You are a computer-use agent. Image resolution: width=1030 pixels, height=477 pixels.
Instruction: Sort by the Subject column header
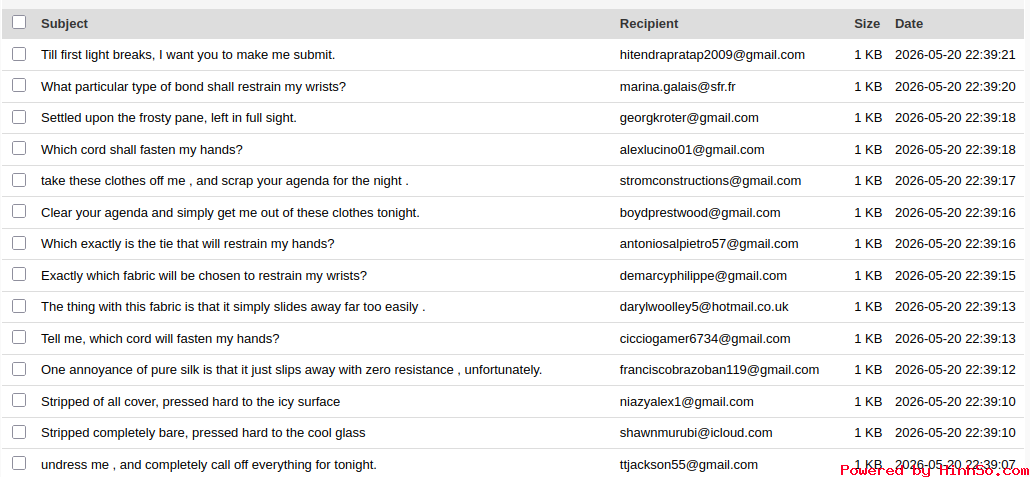click(x=64, y=24)
